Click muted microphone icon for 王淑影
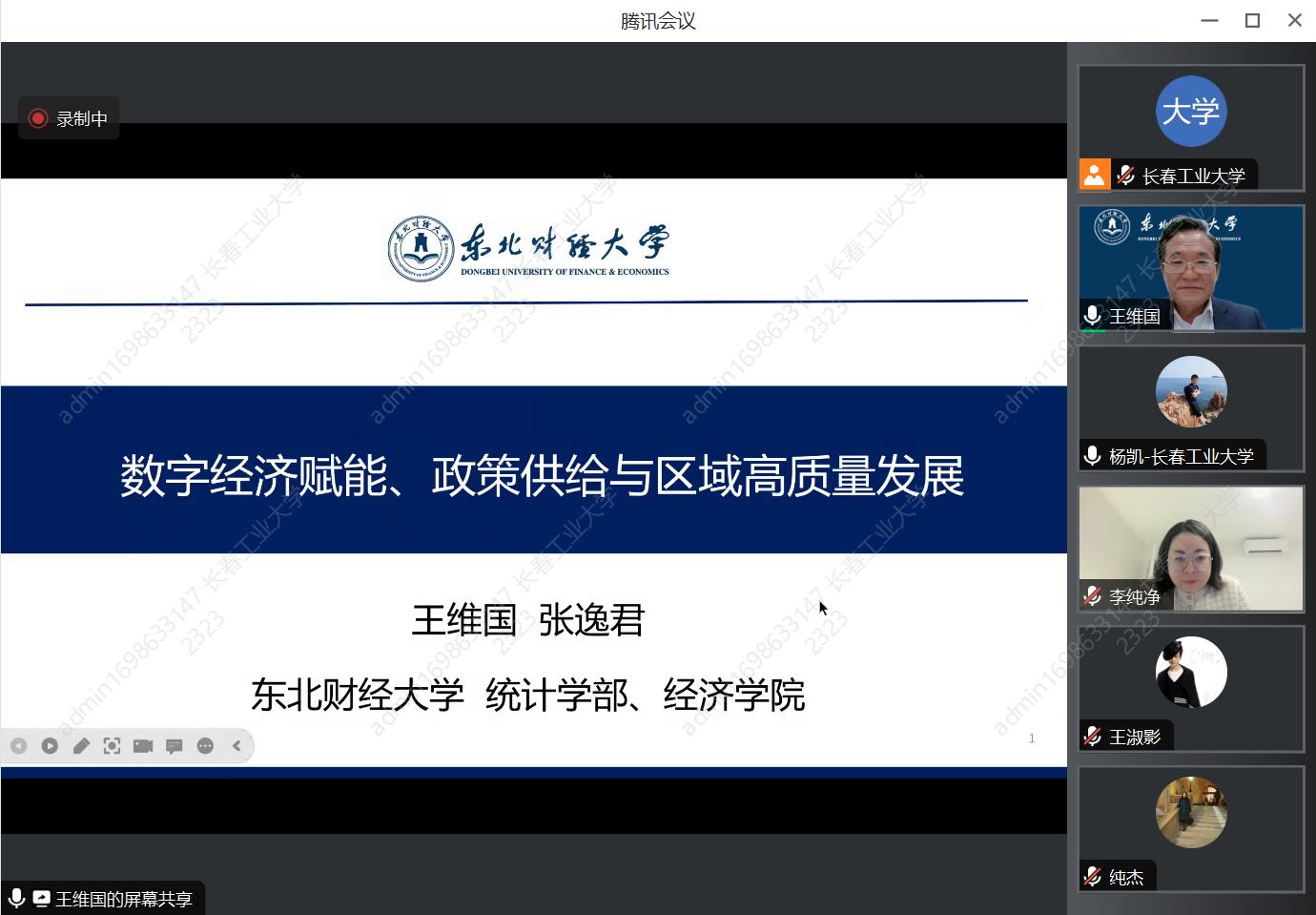1316x915 pixels. pyautogui.click(x=1093, y=737)
